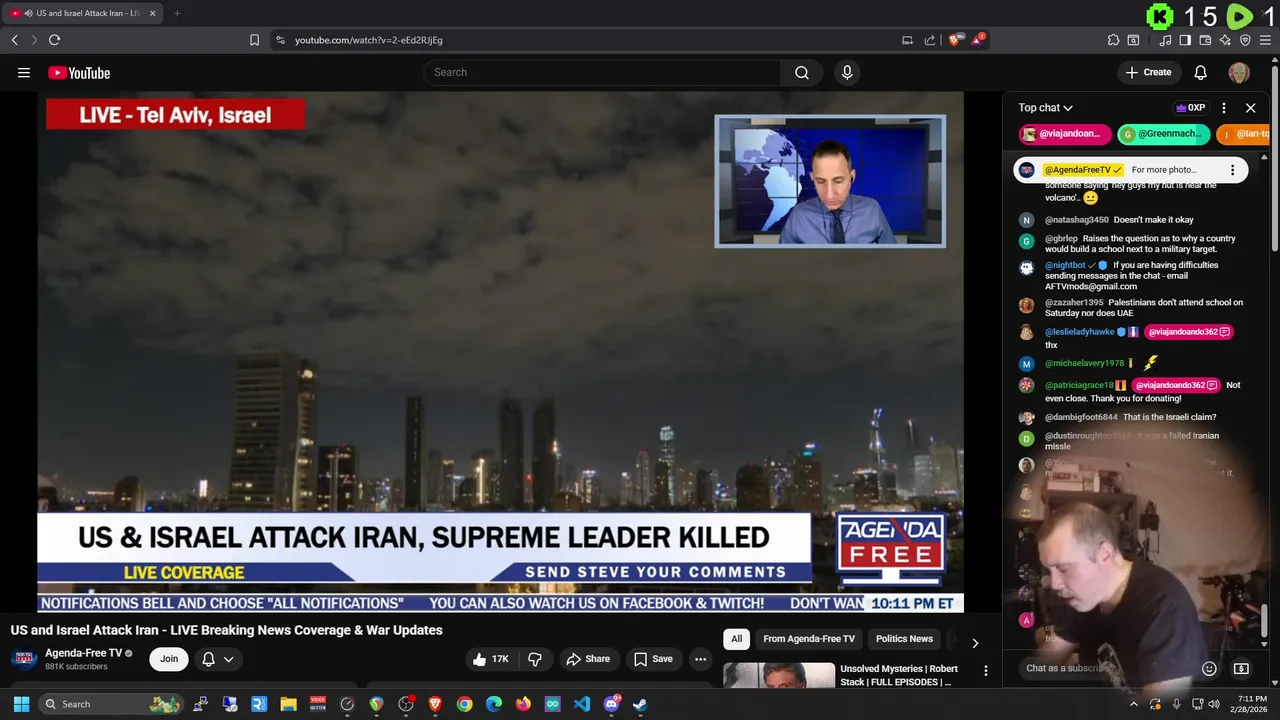Image resolution: width=1280 pixels, height=720 pixels.
Task: Open pinned message options menu
Action: tap(1232, 170)
